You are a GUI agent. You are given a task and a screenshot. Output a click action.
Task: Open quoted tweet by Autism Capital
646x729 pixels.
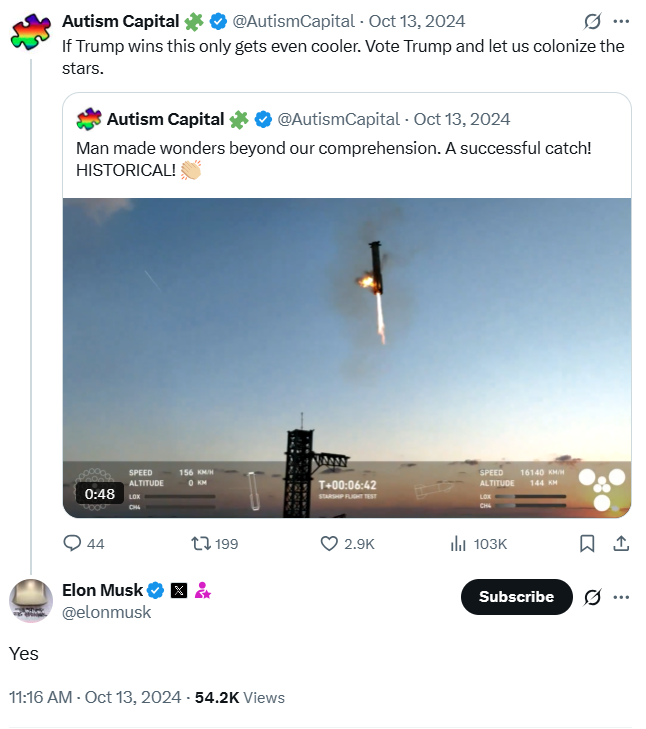347,145
